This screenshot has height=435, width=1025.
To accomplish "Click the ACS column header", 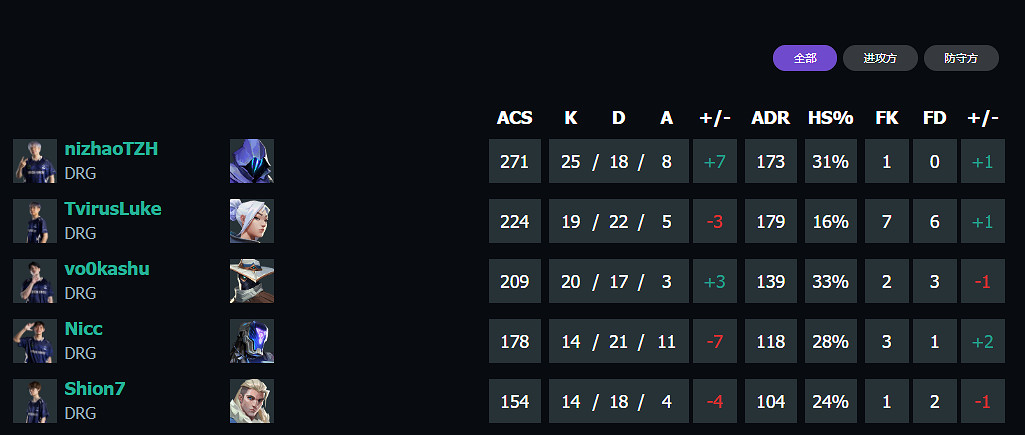I will click(x=515, y=118).
